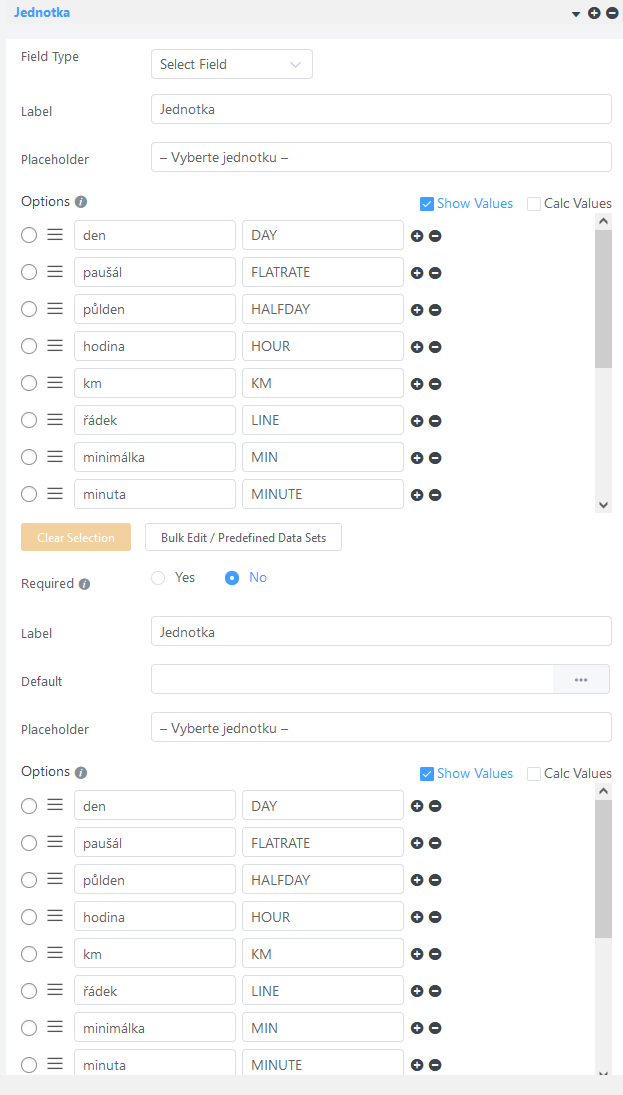Screen dimensions: 623x1095
Task: Collapse the Jednotka panel with the chevron
Action: click(x=575, y=14)
